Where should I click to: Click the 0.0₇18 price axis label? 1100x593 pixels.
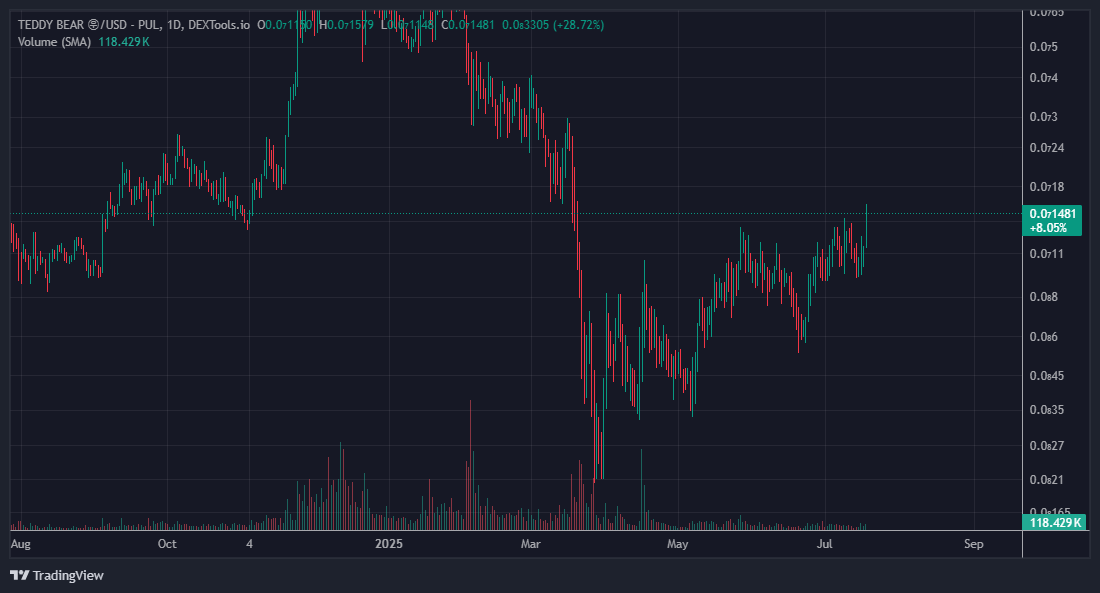tap(1047, 187)
